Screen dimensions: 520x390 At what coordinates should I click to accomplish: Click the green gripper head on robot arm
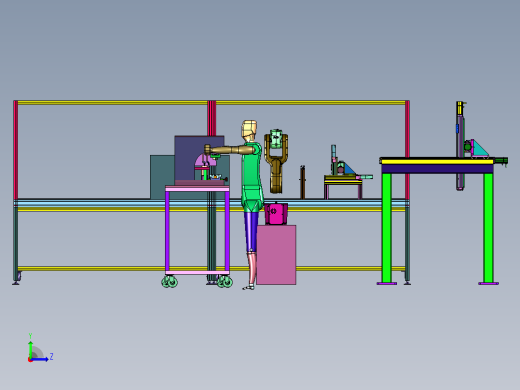tap(276, 139)
